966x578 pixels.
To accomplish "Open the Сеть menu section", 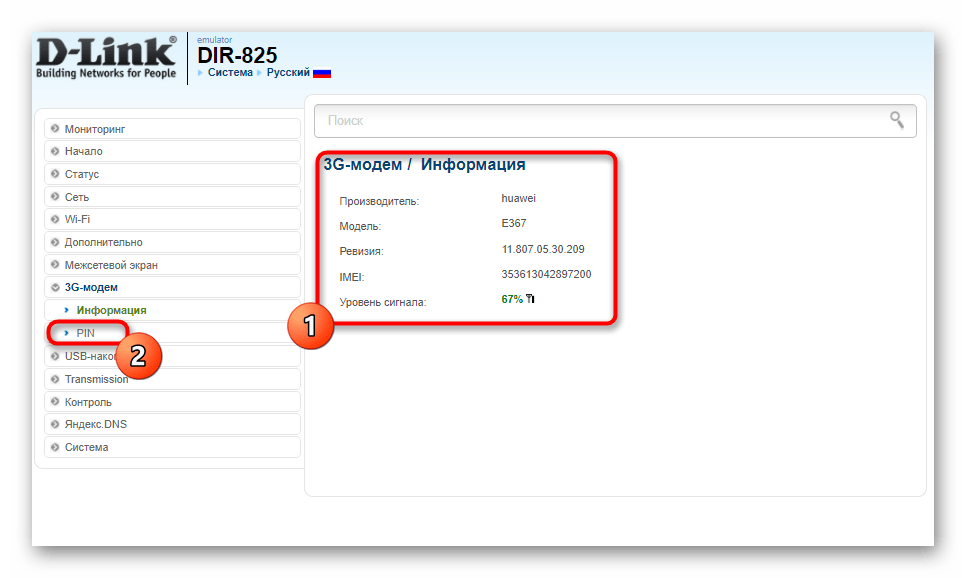I will [x=77, y=197].
